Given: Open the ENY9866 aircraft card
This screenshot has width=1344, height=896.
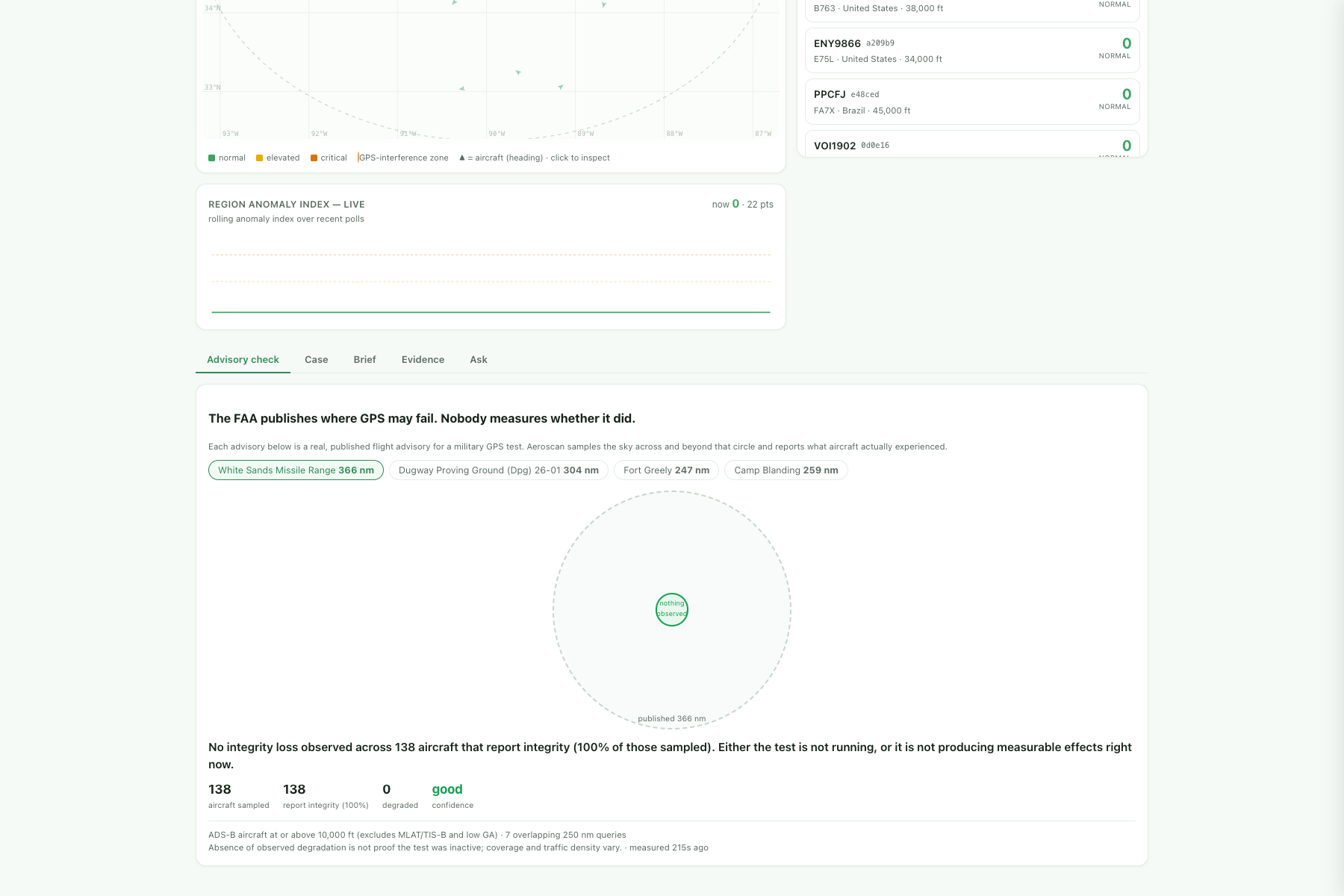Looking at the screenshot, I should (x=972, y=51).
